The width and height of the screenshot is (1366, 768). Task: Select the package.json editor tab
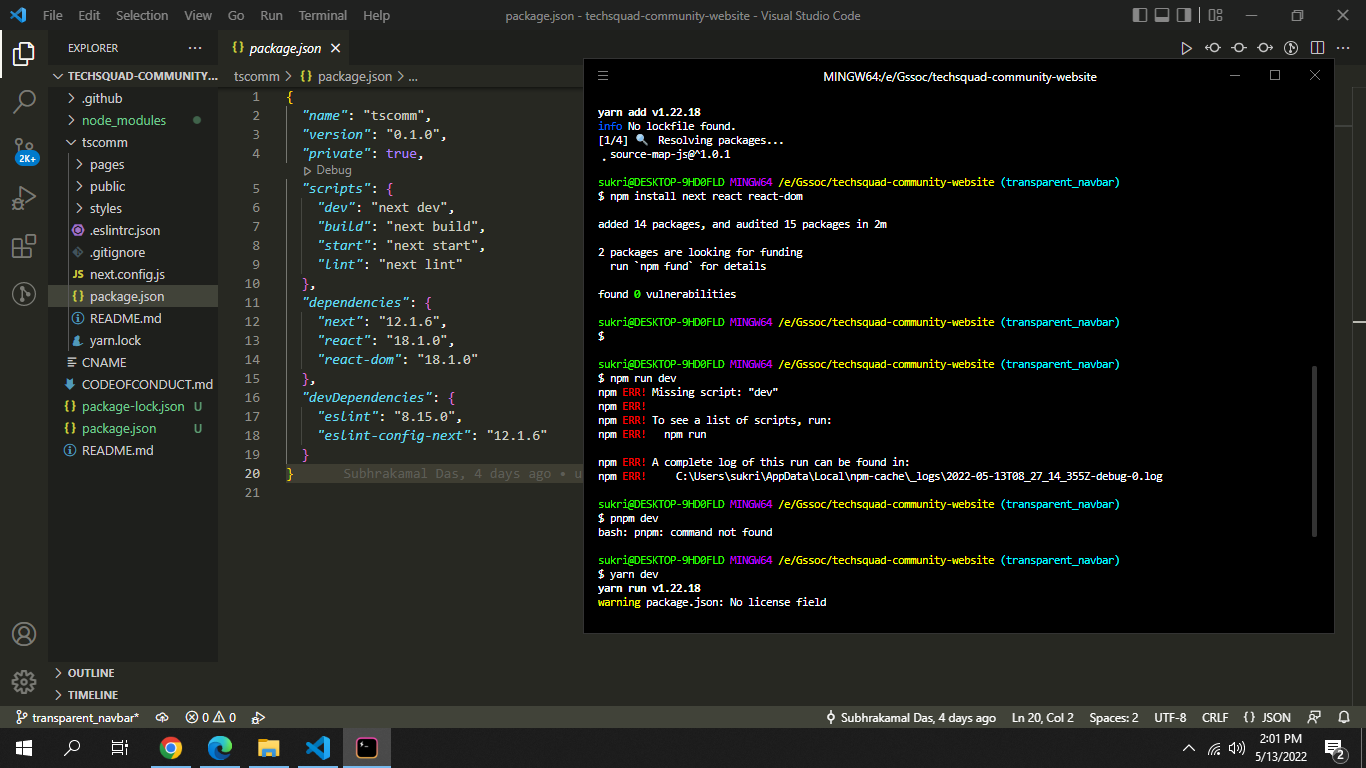[x=284, y=48]
